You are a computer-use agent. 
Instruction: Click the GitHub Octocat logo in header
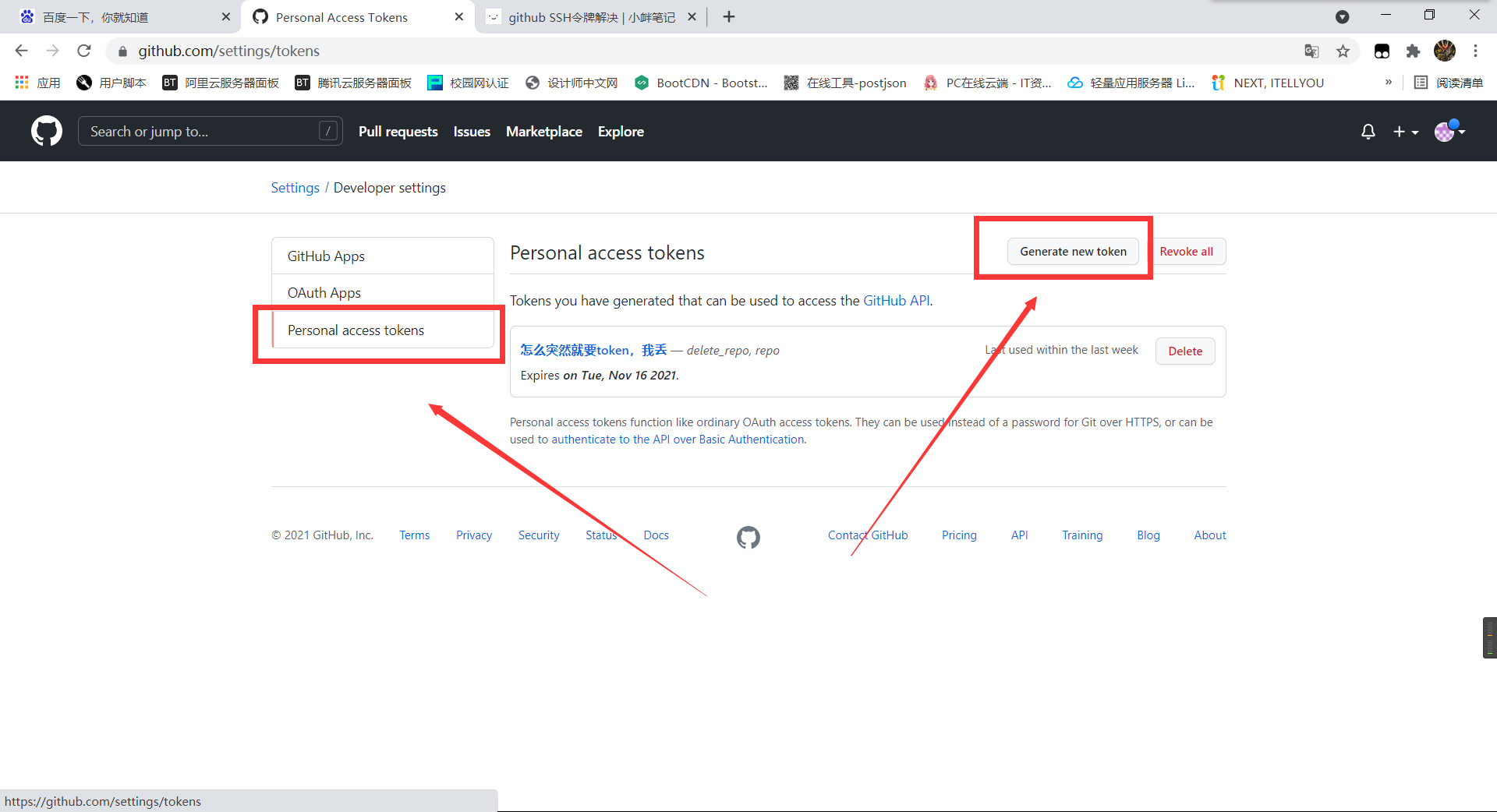pyautogui.click(x=47, y=131)
